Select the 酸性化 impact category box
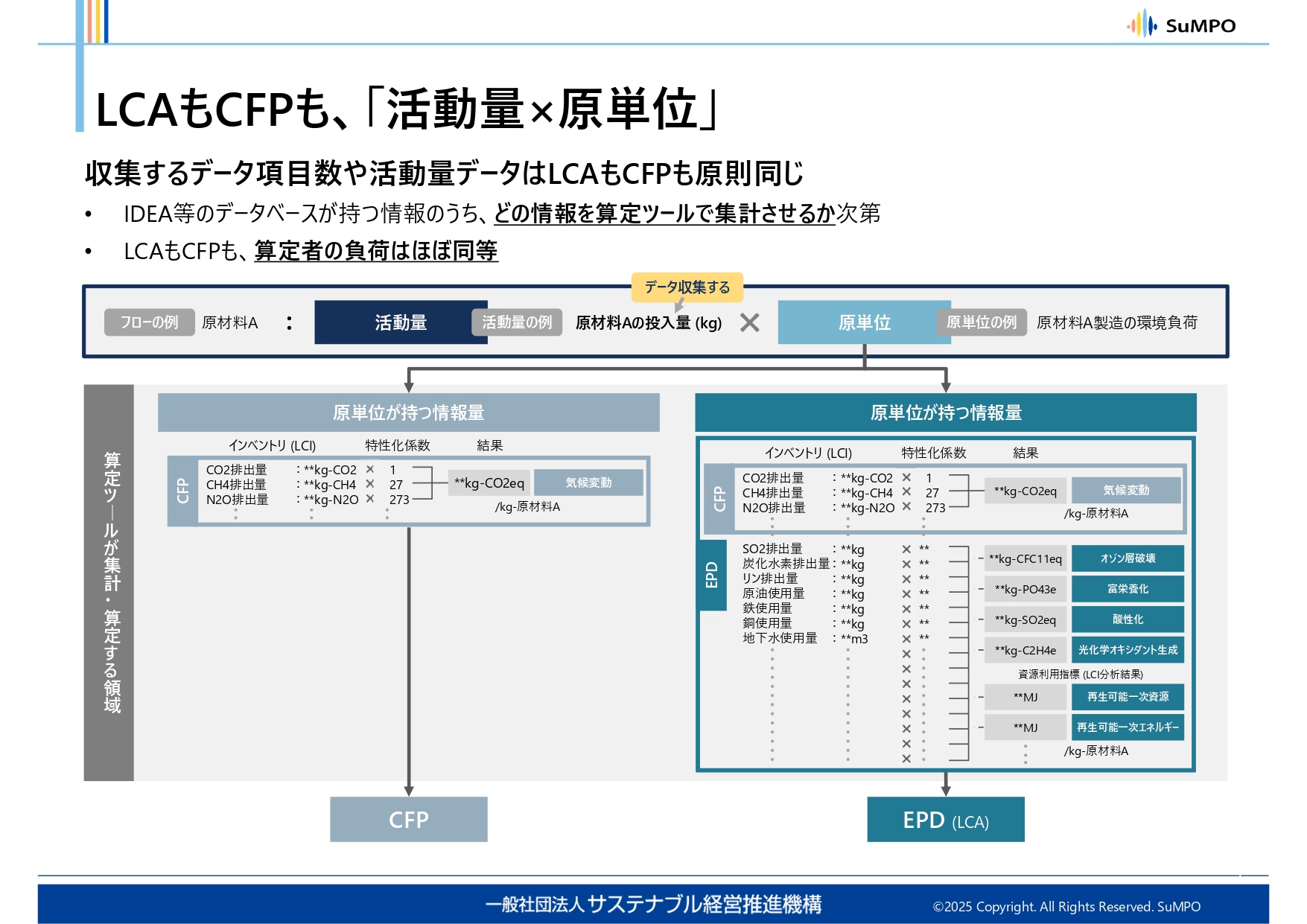Viewport: 1307px width, 924px height. click(x=1128, y=619)
